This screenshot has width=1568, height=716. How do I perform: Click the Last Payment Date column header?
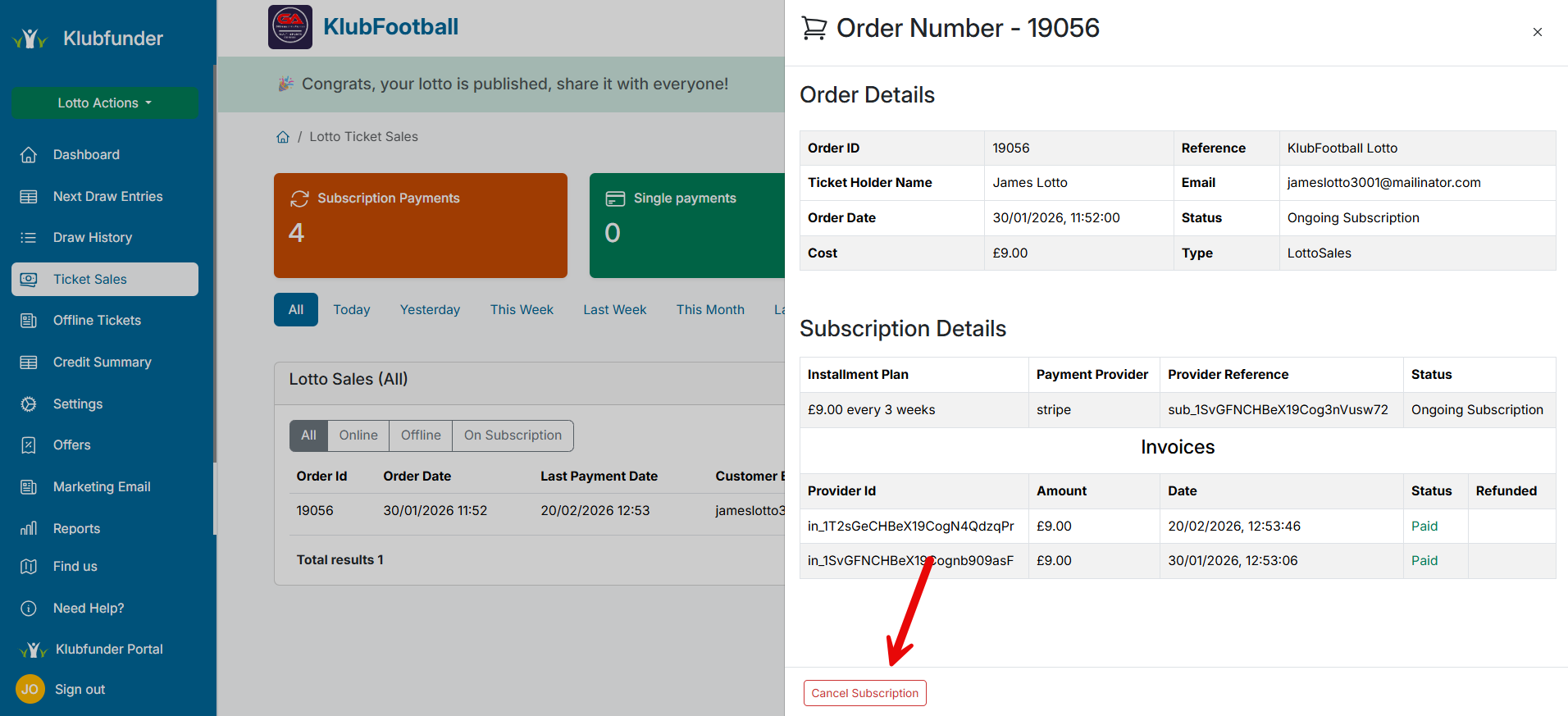pyautogui.click(x=599, y=477)
